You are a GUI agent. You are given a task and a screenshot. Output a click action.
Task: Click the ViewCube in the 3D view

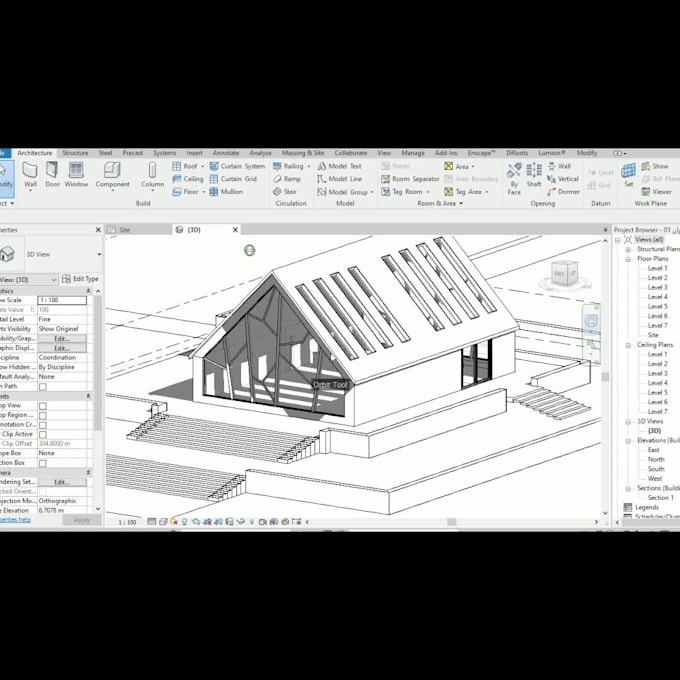(x=565, y=274)
